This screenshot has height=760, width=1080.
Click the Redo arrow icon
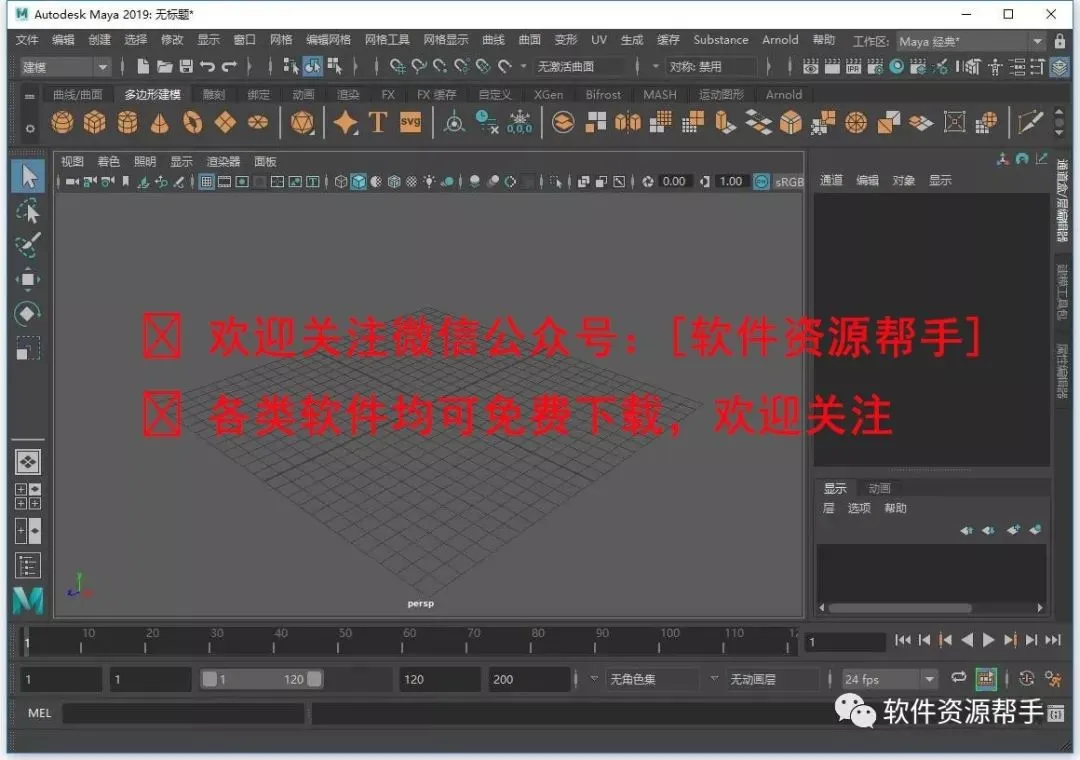[229, 67]
